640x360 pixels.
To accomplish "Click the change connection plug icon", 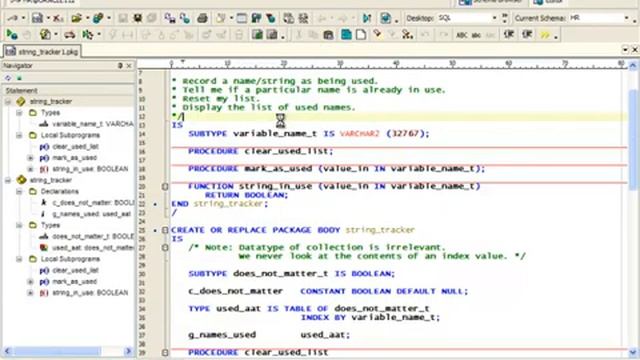I will (x=13, y=18).
